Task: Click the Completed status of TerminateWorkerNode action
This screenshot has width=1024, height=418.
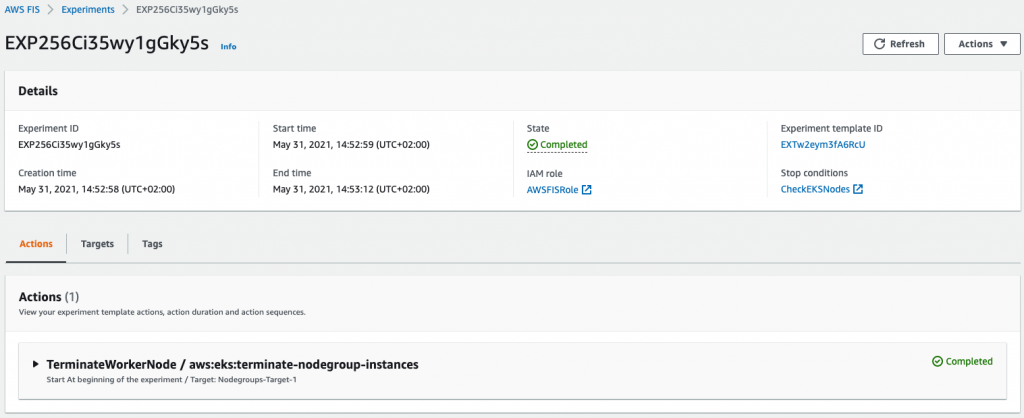Action: point(963,361)
